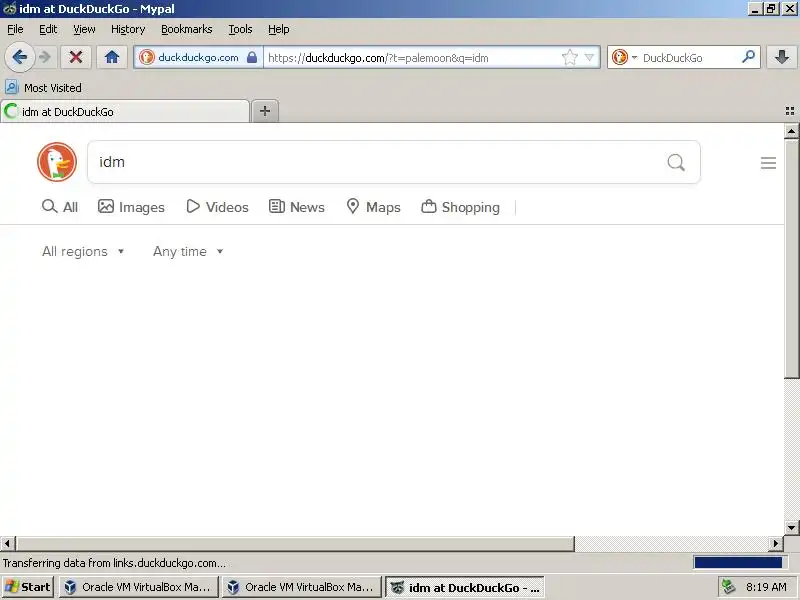Click the horizontal scrollbar thumb
The width and height of the screenshot is (800, 600).
(x=295, y=543)
